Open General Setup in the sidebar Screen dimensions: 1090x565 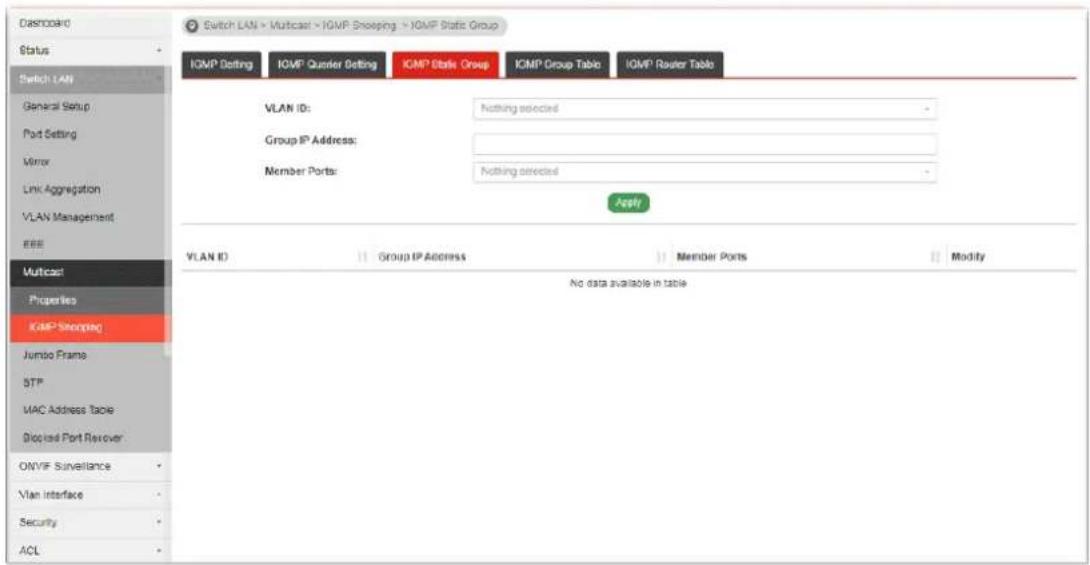tap(89, 106)
